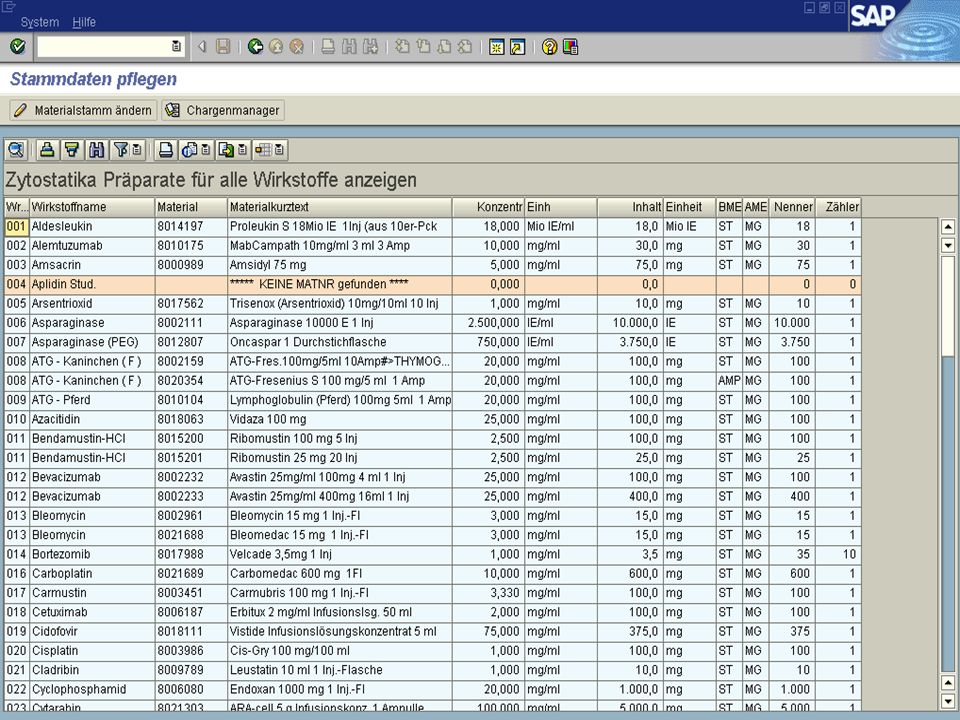The image size is (960, 720).
Task: Click the Materialstamm ändern button
Action: tap(83, 110)
